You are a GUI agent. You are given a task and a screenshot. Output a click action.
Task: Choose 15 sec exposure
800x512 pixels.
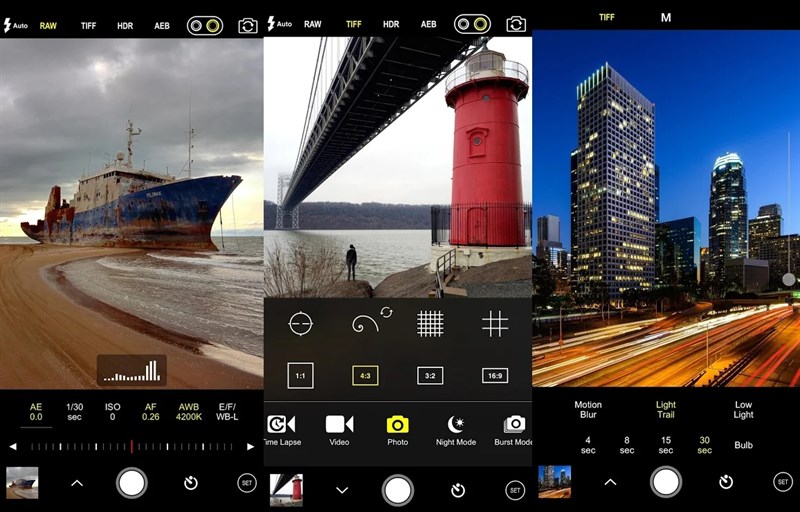(666, 445)
